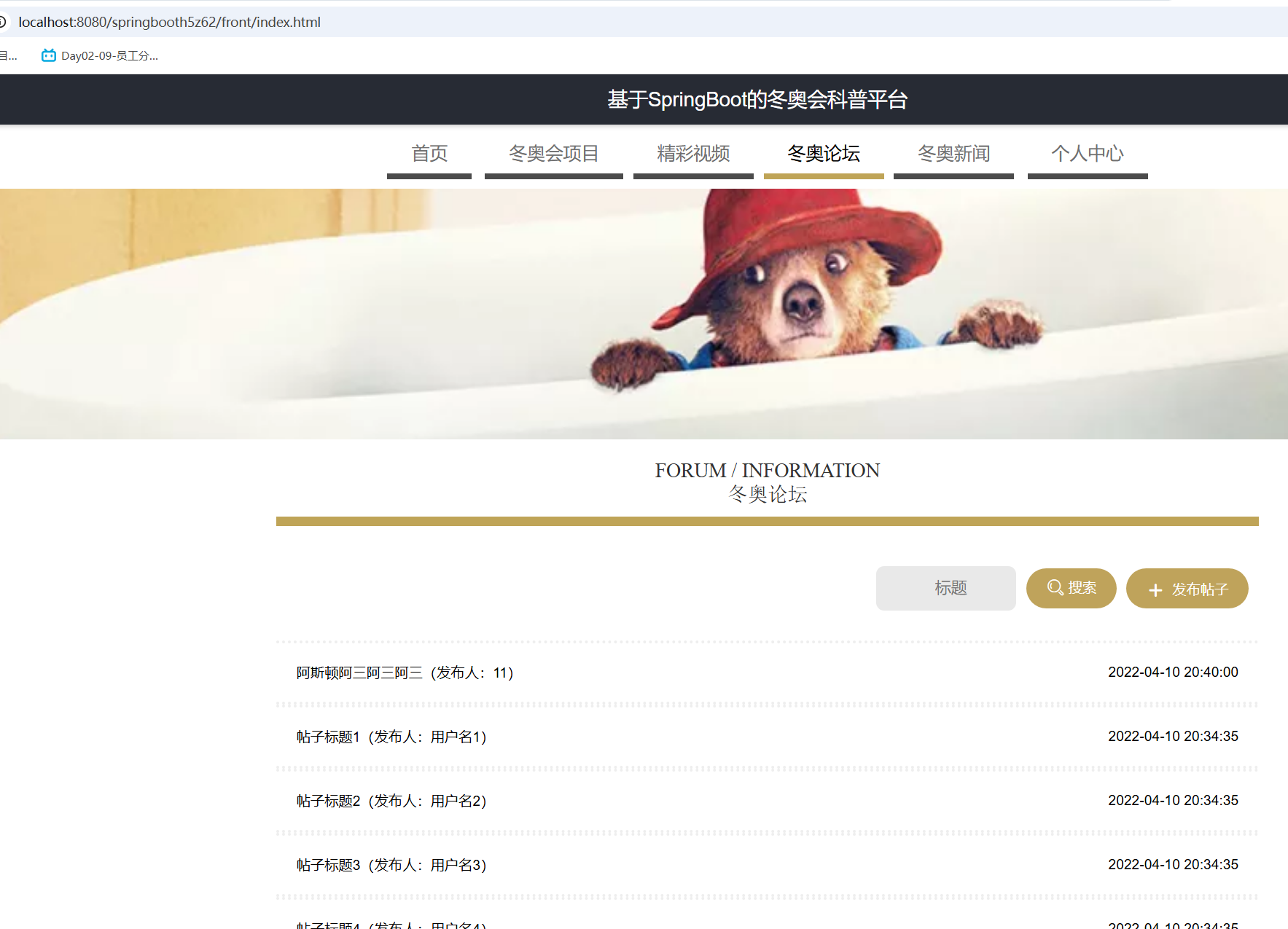Viewport: 1288px width, 929px height.
Task: Click the plus icon in the 发布帖子 button
Action: point(1155,590)
